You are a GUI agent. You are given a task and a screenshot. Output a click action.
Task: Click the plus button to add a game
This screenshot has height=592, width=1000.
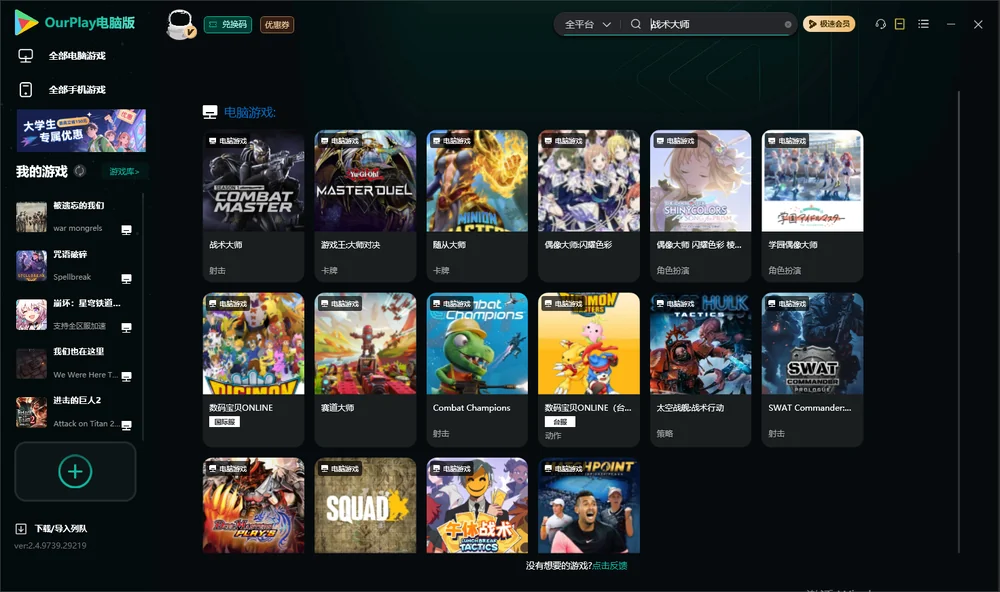tap(75, 471)
